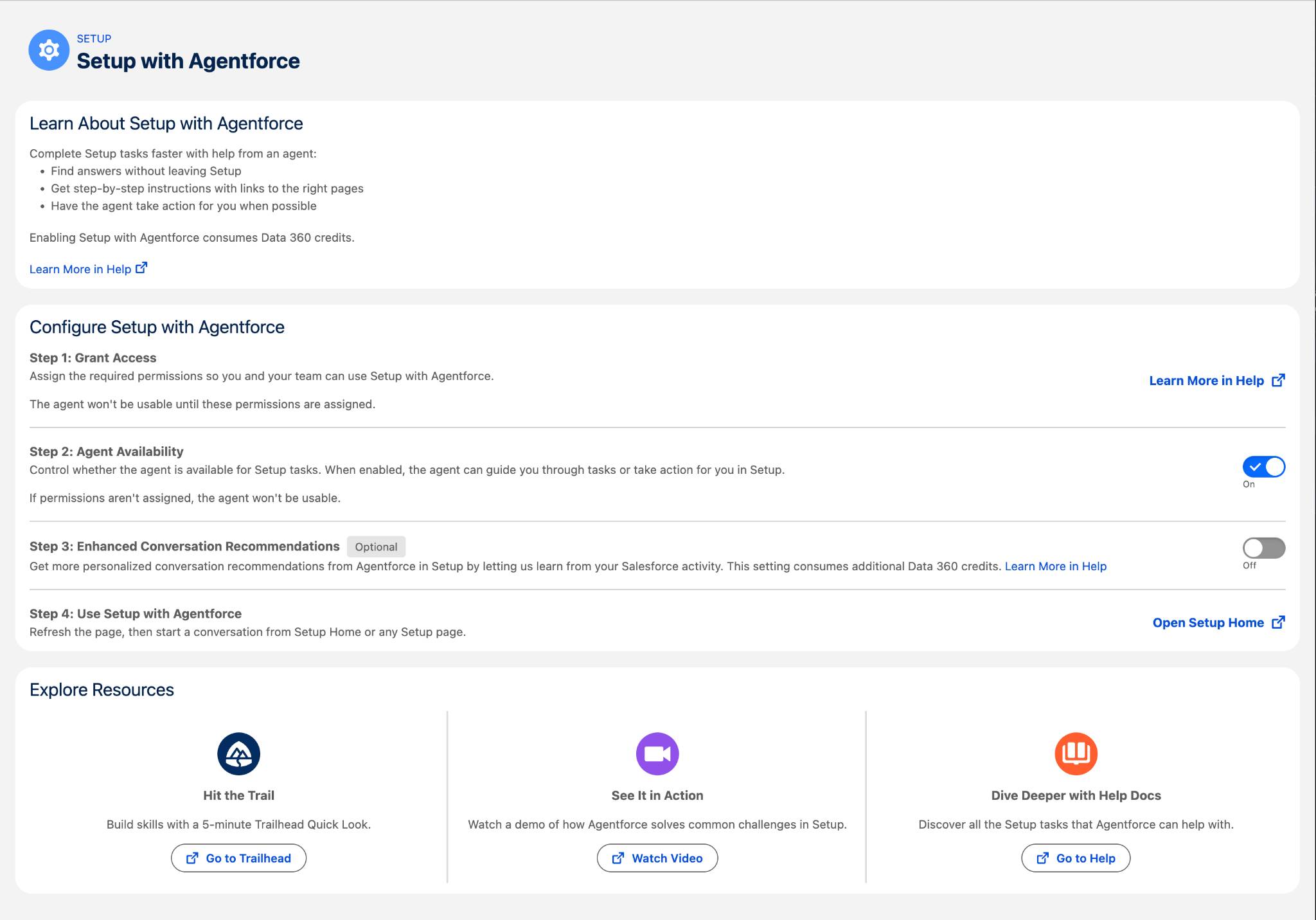This screenshot has width=1316, height=920.
Task: Open Learn More in Help under Learn About section
Action: coord(89,269)
